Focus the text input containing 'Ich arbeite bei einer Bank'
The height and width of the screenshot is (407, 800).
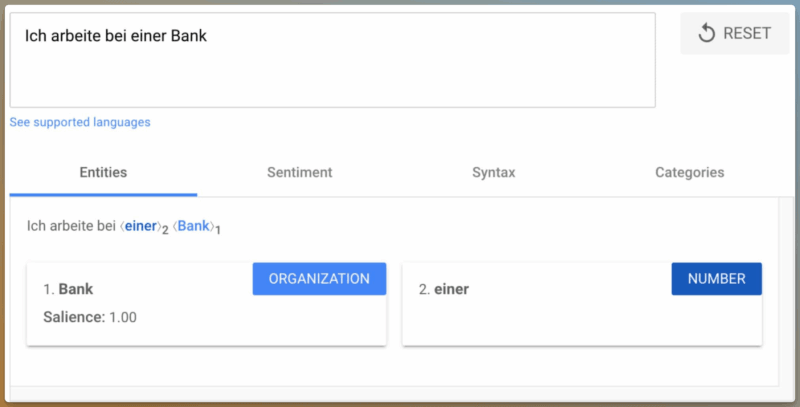333,60
